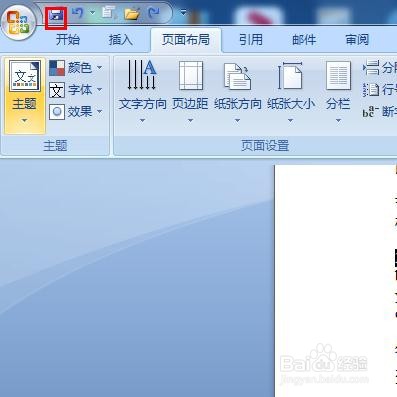Open the undo history dropdown arrow
Viewport: 397px width, 397px height.
[x=92, y=13]
